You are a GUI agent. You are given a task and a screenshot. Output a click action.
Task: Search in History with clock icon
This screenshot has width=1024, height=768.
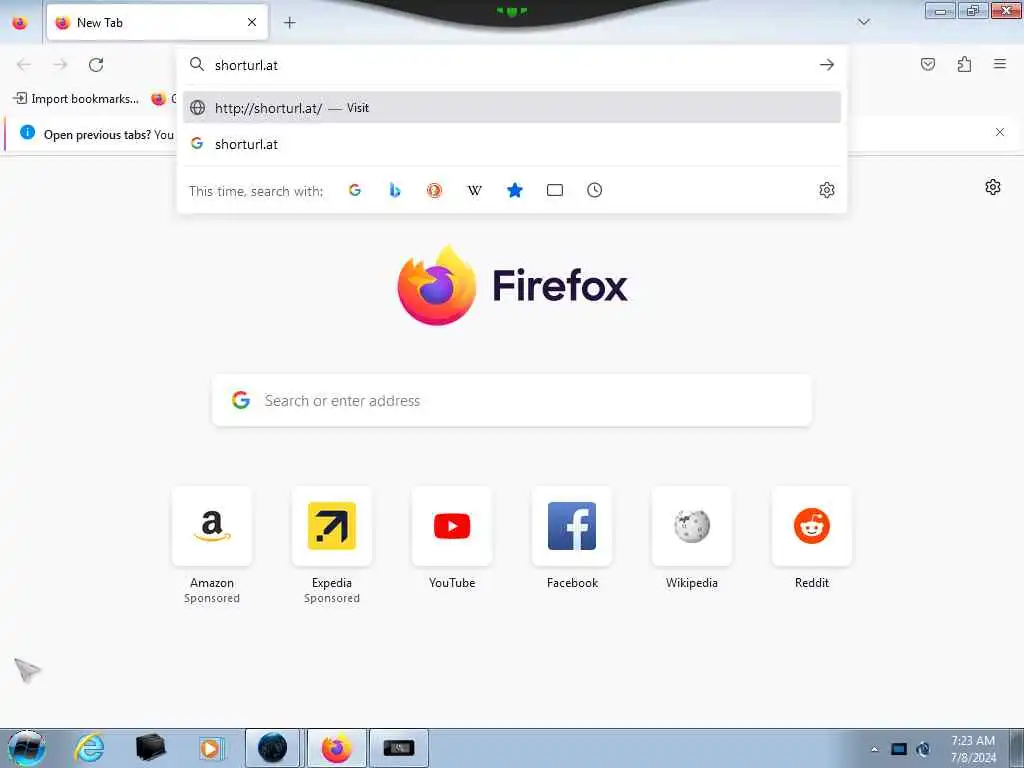click(594, 190)
